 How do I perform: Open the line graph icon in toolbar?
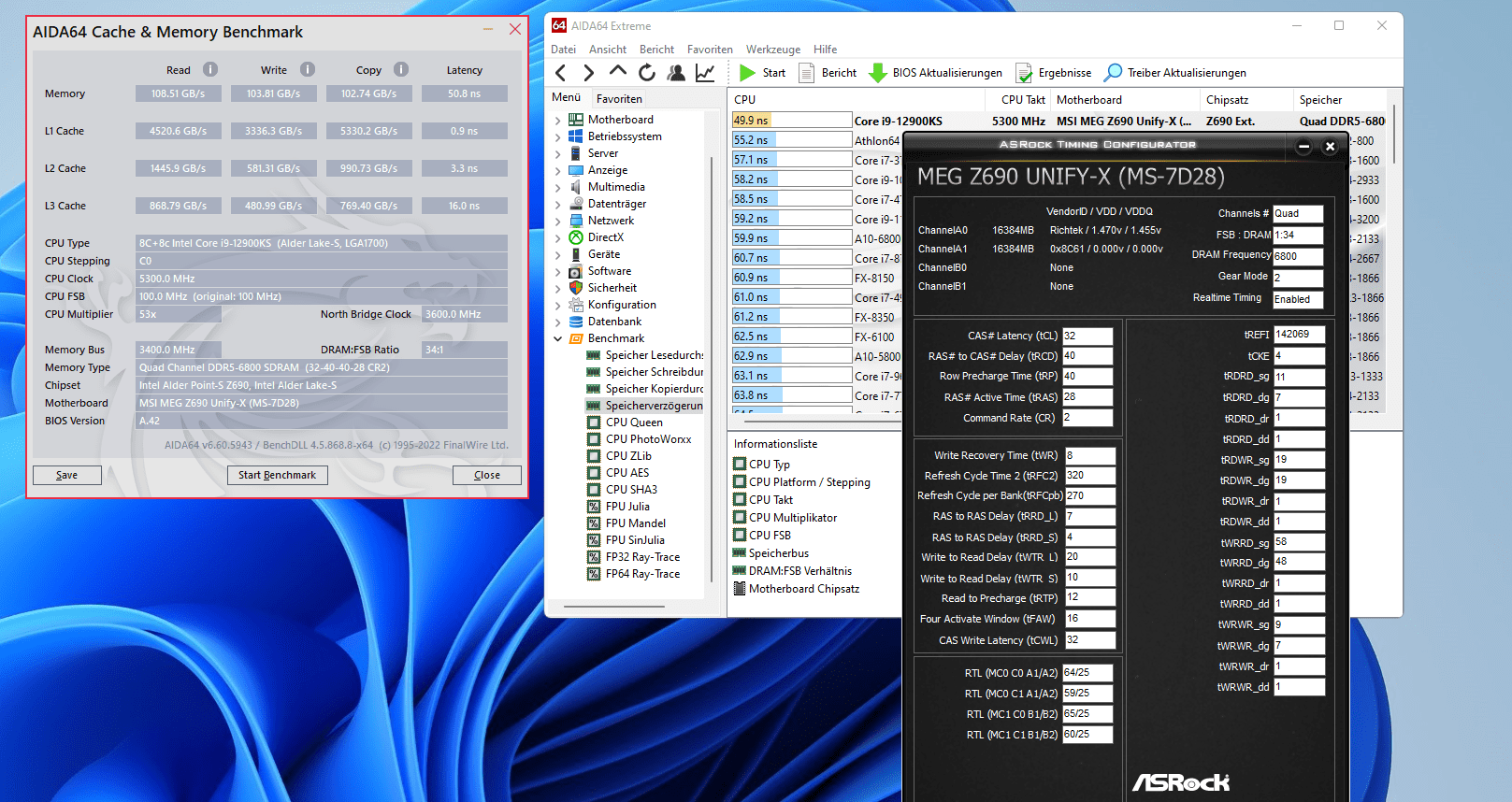tap(705, 73)
